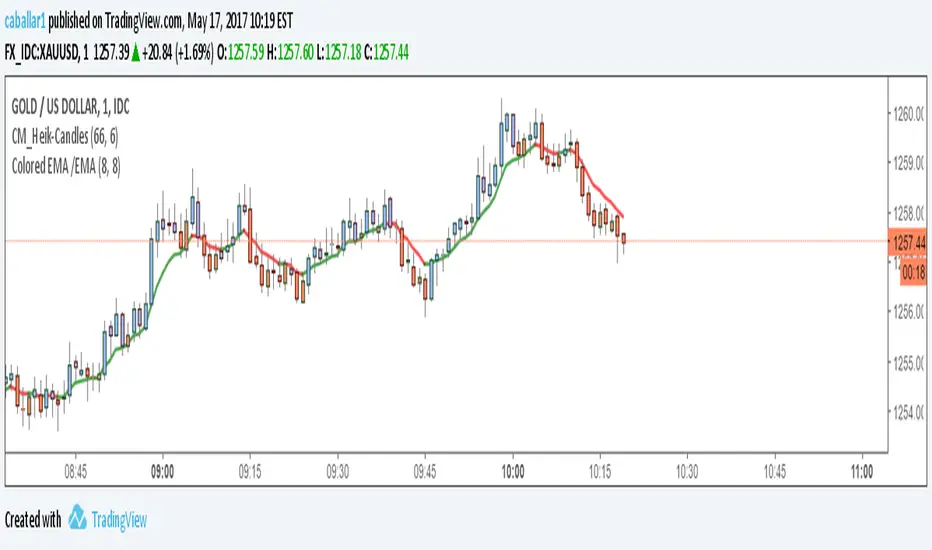Open the caballar1 author link

tap(25, 21)
